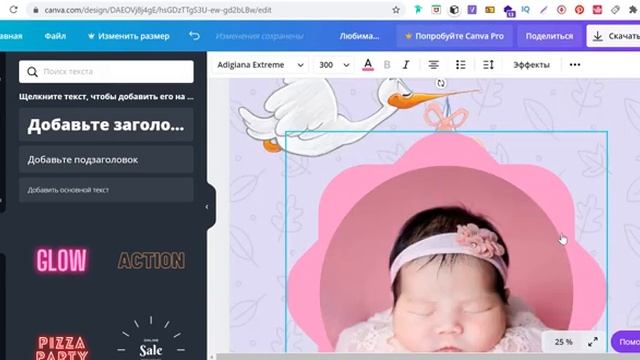The height and width of the screenshot is (360, 640).
Task: Collapse the side panel with arrow
Action: point(207,207)
